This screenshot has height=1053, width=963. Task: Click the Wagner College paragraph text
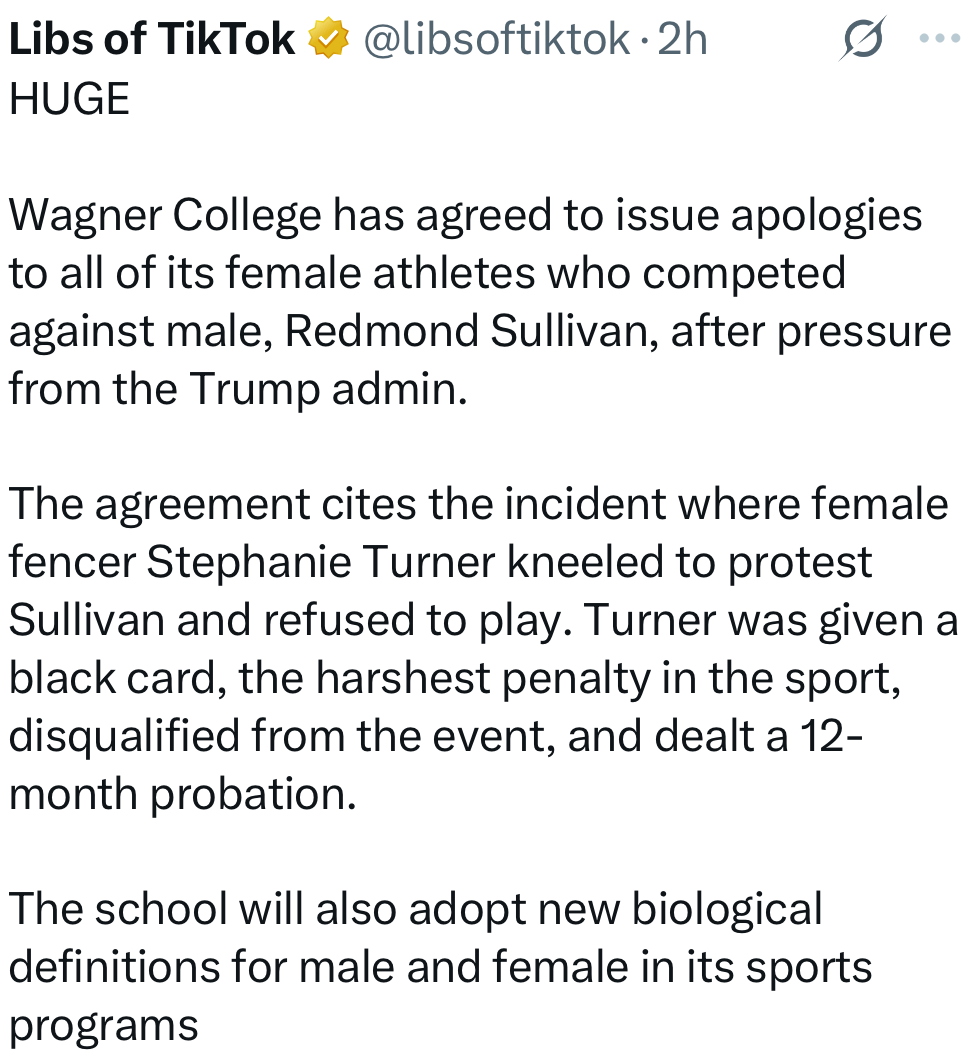click(465, 215)
